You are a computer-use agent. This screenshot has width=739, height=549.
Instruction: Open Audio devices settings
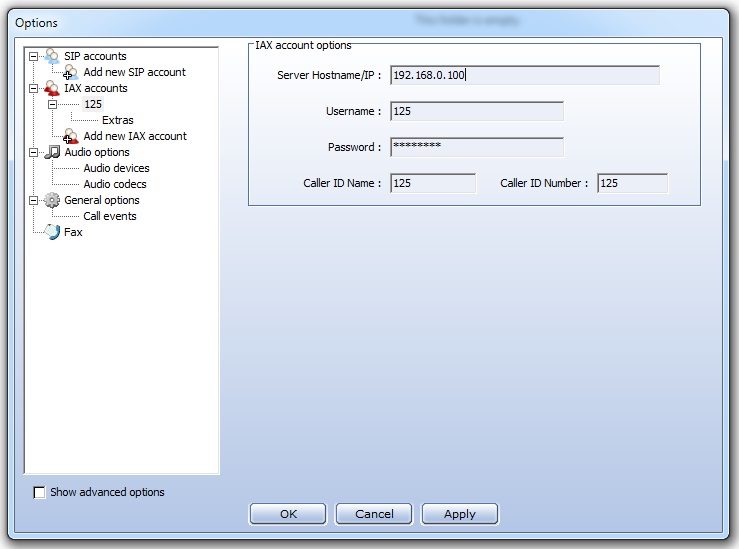(x=116, y=168)
